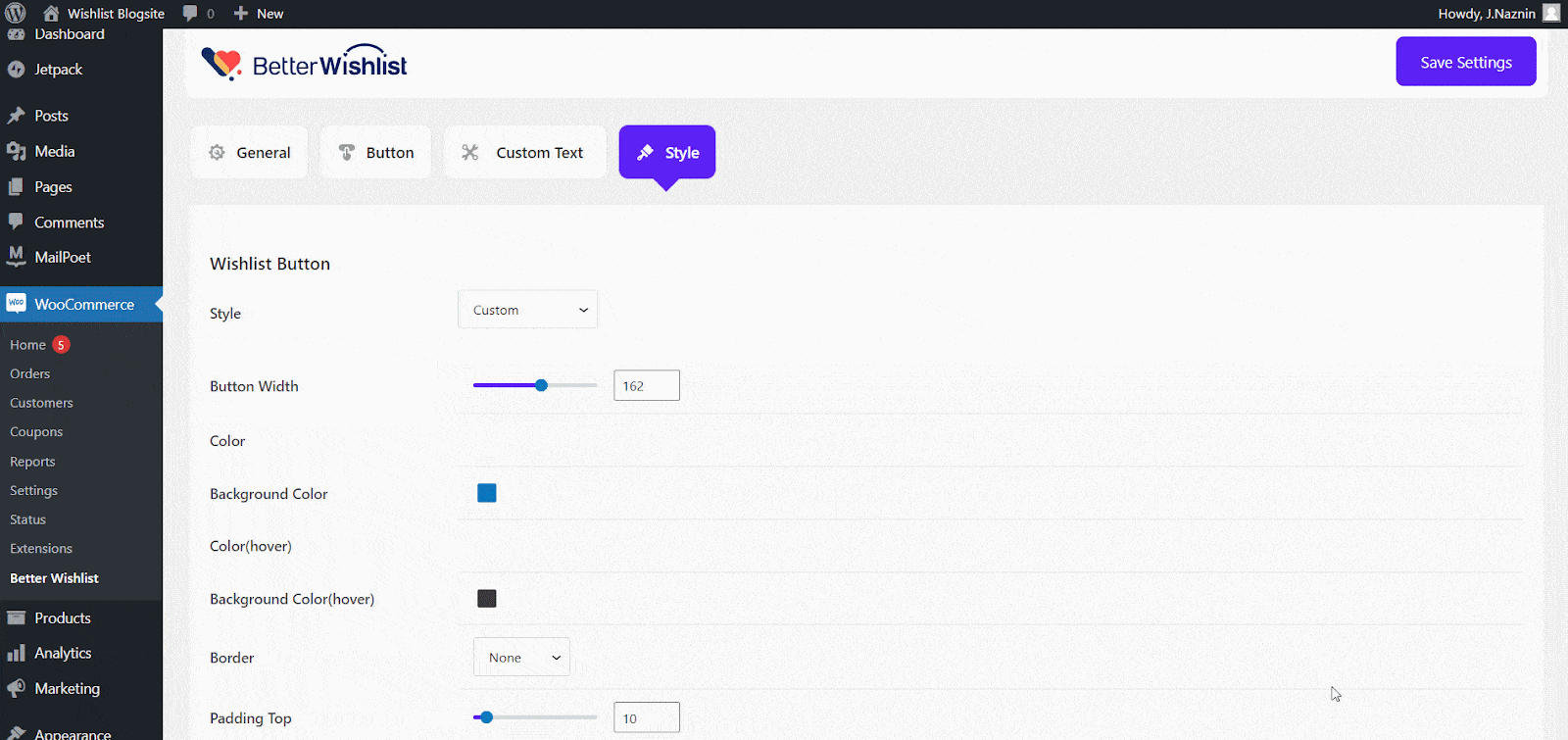Click the Analytics bar chart icon
This screenshot has height=740, width=1568.
click(16, 653)
